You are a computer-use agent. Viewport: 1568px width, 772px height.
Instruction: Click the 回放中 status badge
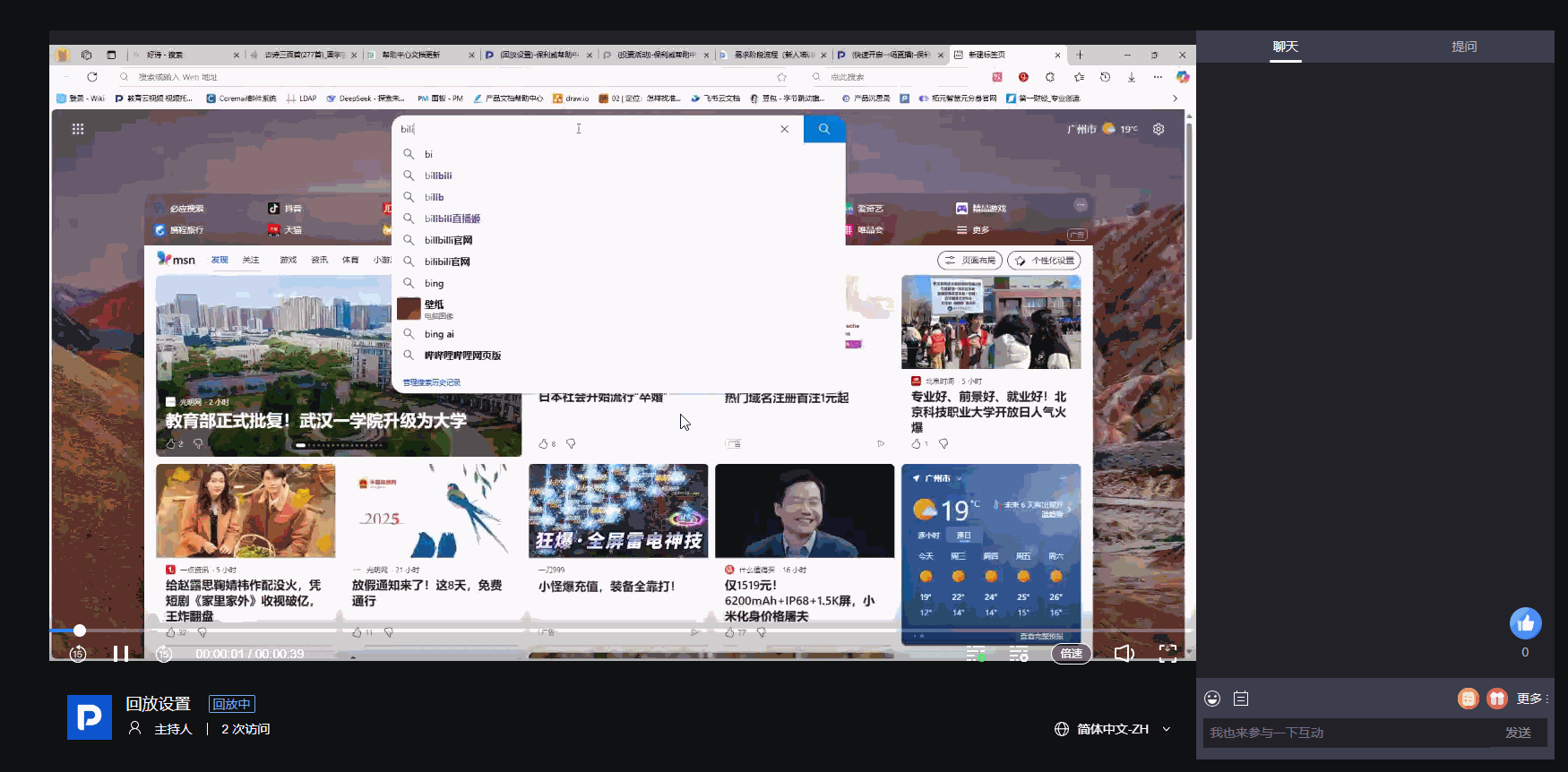(232, 704)
